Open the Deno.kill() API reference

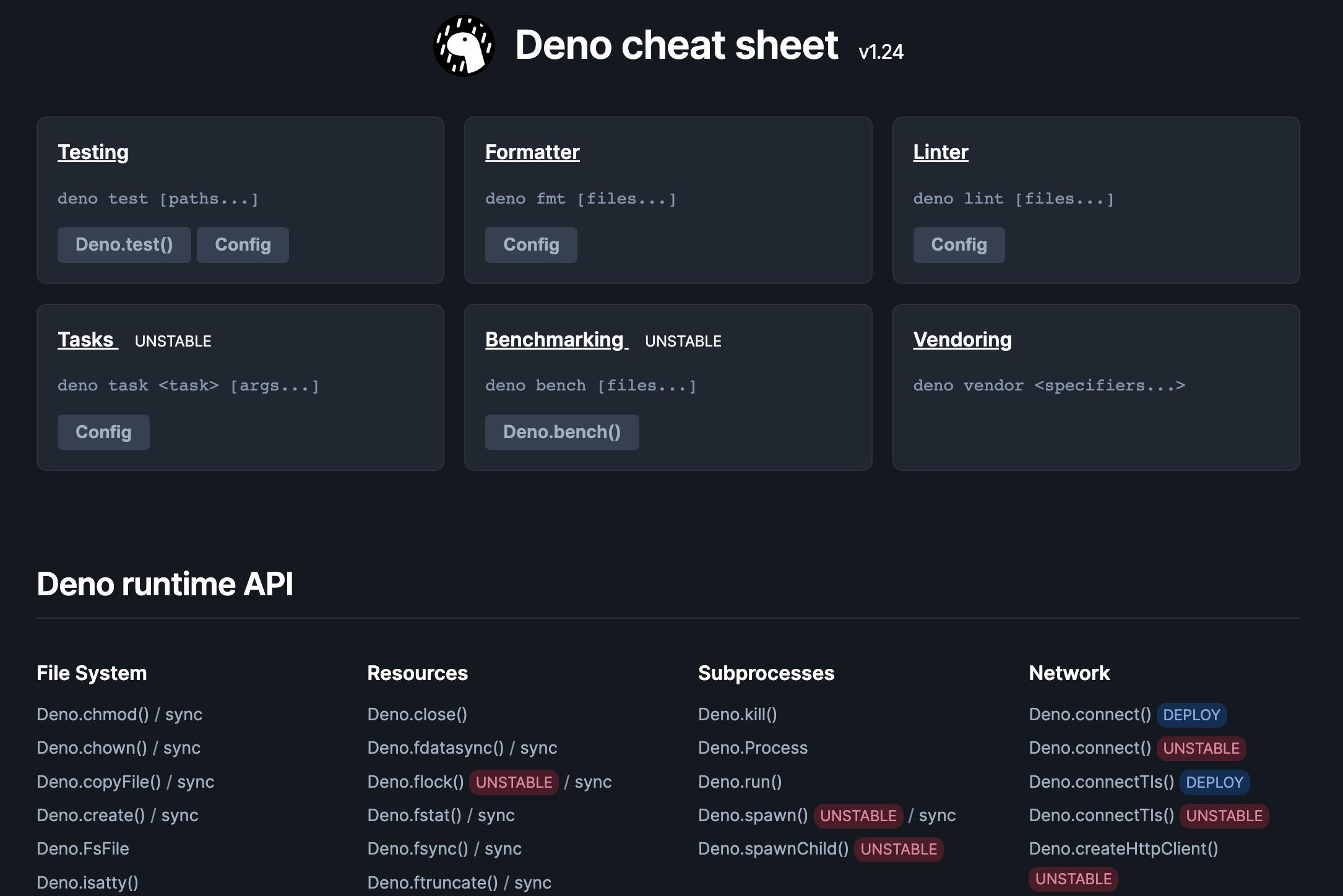point(739,715)
